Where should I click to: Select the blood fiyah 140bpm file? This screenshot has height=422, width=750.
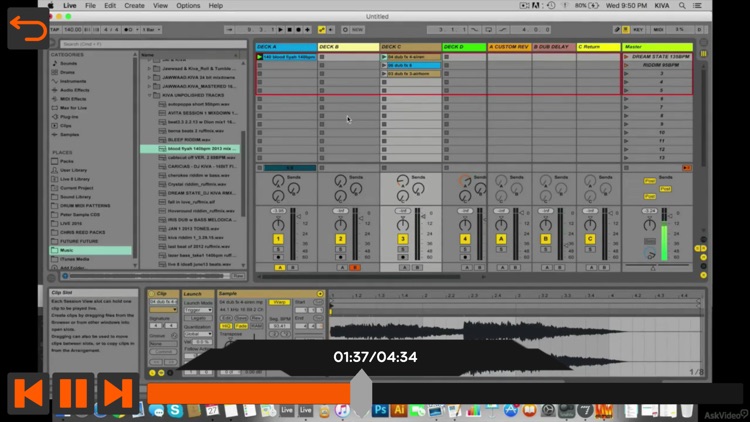point(190,149)
